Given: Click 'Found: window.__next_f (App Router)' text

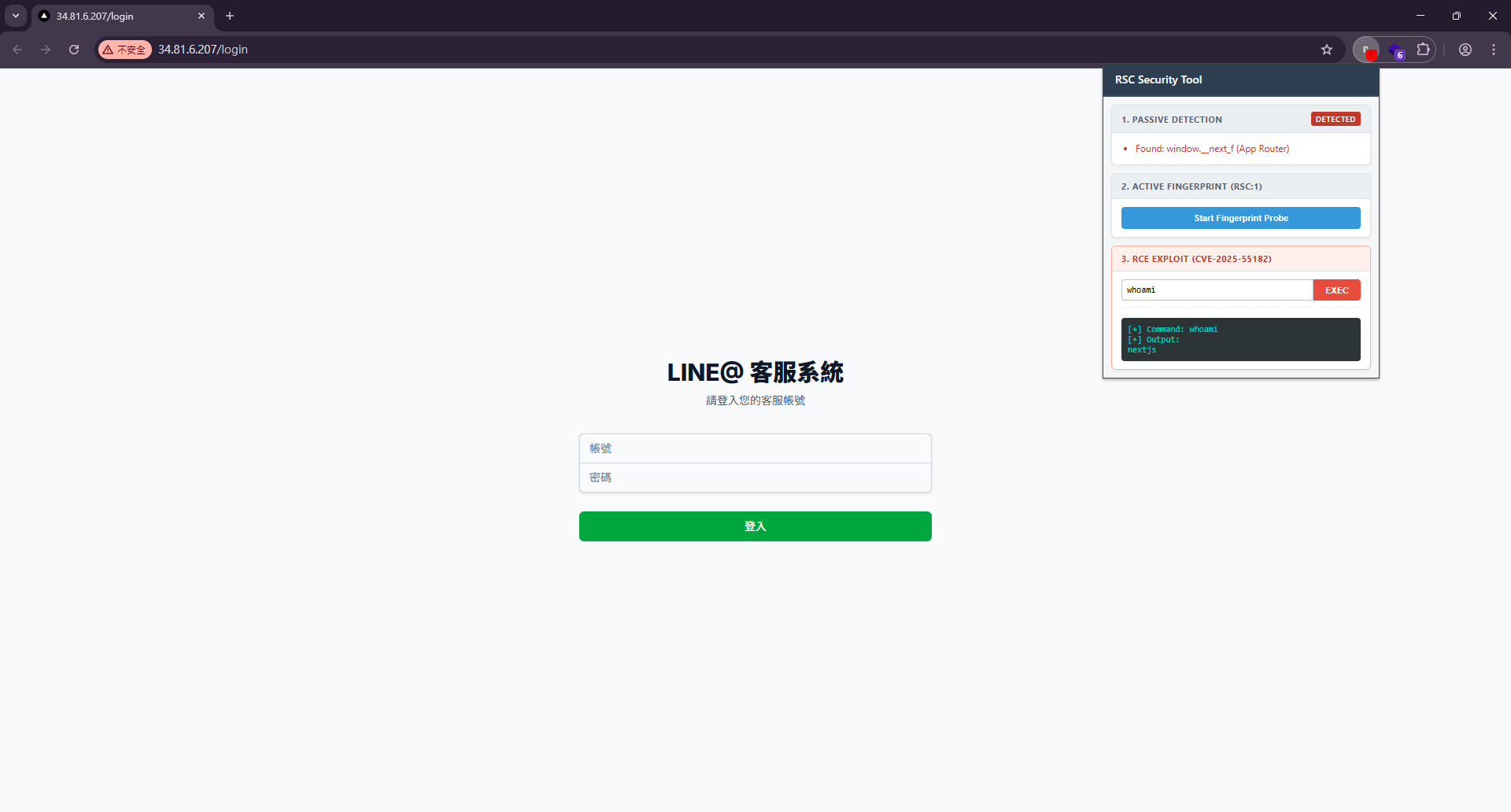Looking at the screenshot, I should point(1212,149).
